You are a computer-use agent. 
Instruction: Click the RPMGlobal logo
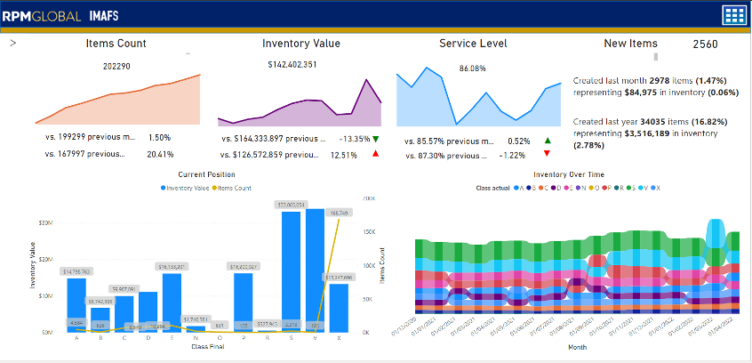click(x=41, y=16)
